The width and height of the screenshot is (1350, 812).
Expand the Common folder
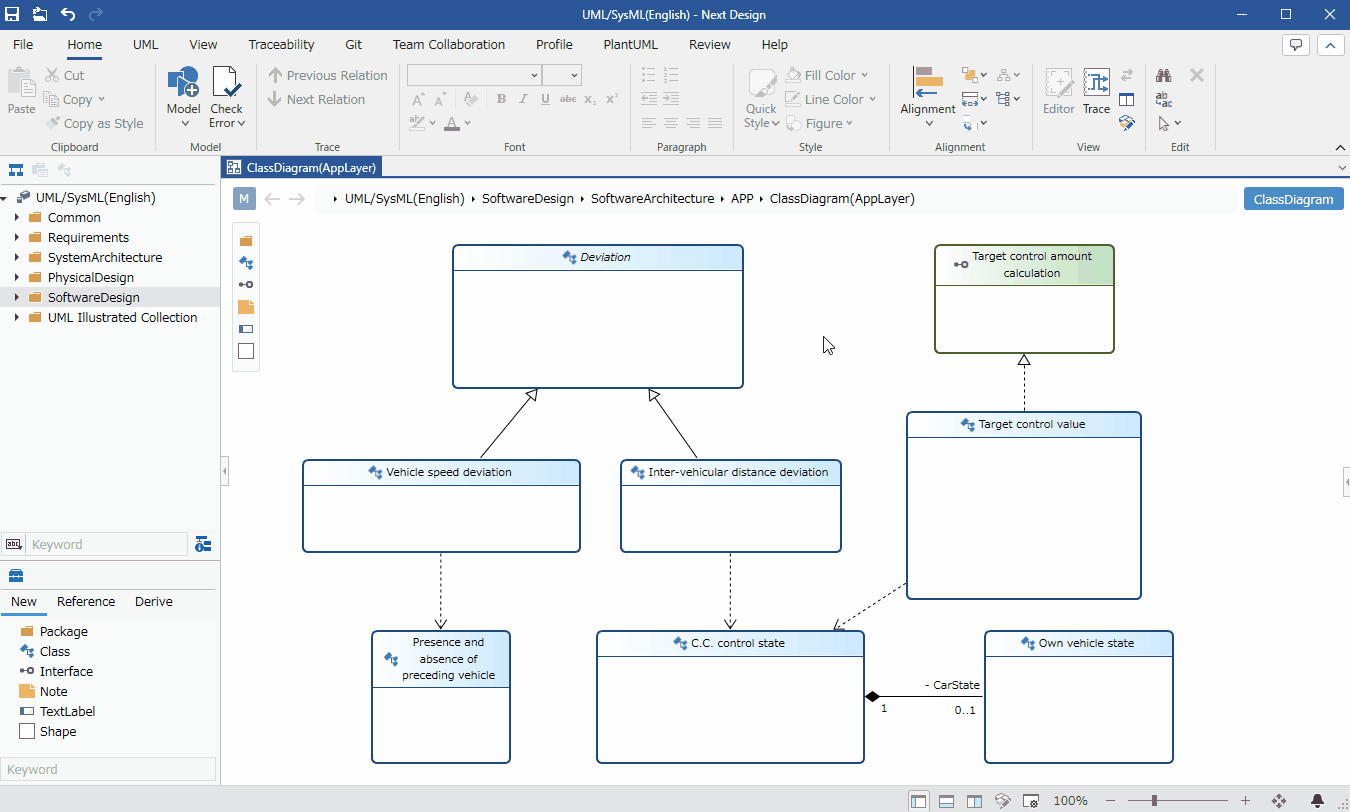coord(17,217)
